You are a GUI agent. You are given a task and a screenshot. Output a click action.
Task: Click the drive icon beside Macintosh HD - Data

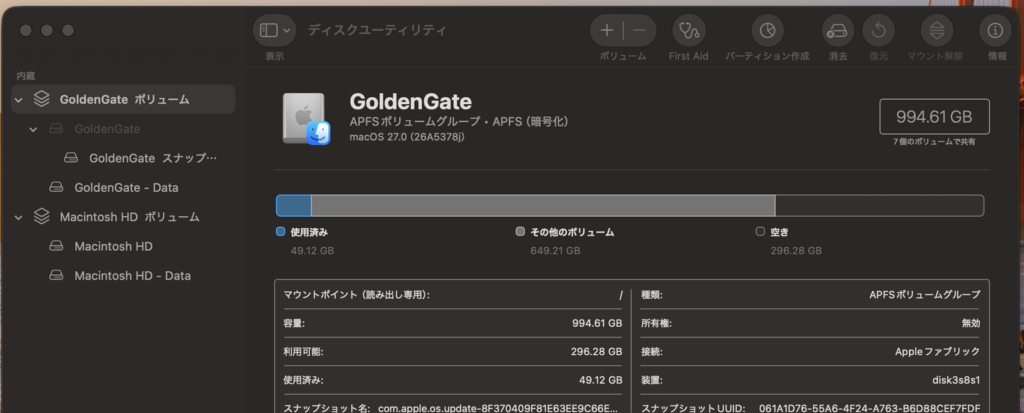coord(57,276)
